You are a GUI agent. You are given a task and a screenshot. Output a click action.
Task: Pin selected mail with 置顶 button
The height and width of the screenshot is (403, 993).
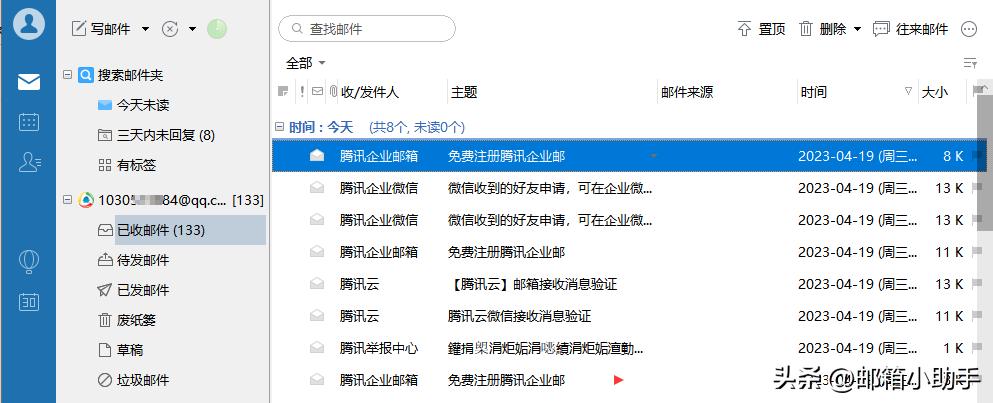coord(762,29)
